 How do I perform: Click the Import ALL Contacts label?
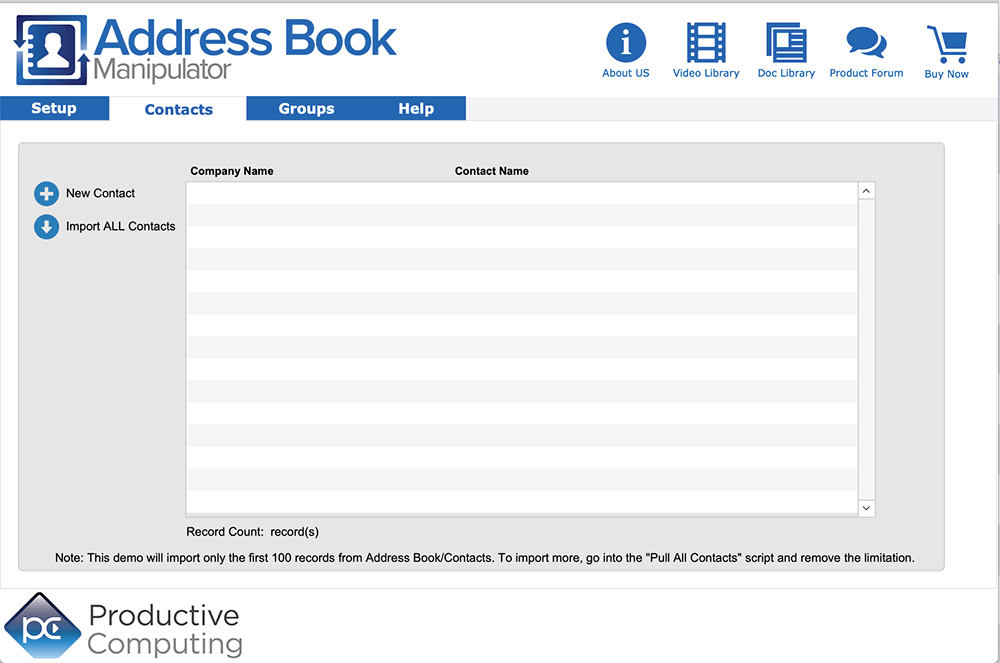click(x=120, y=227)
